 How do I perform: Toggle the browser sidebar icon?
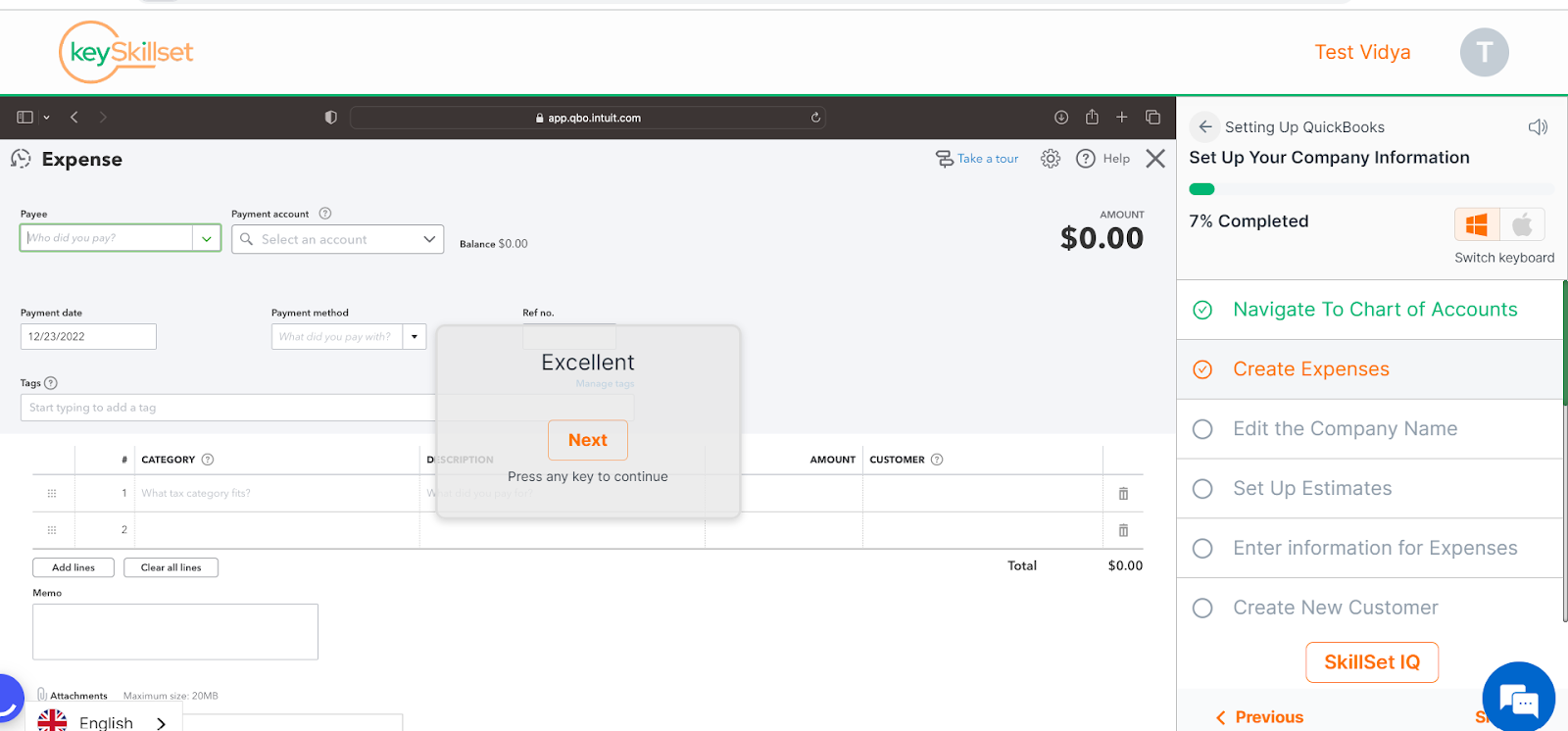click(25, 118)
